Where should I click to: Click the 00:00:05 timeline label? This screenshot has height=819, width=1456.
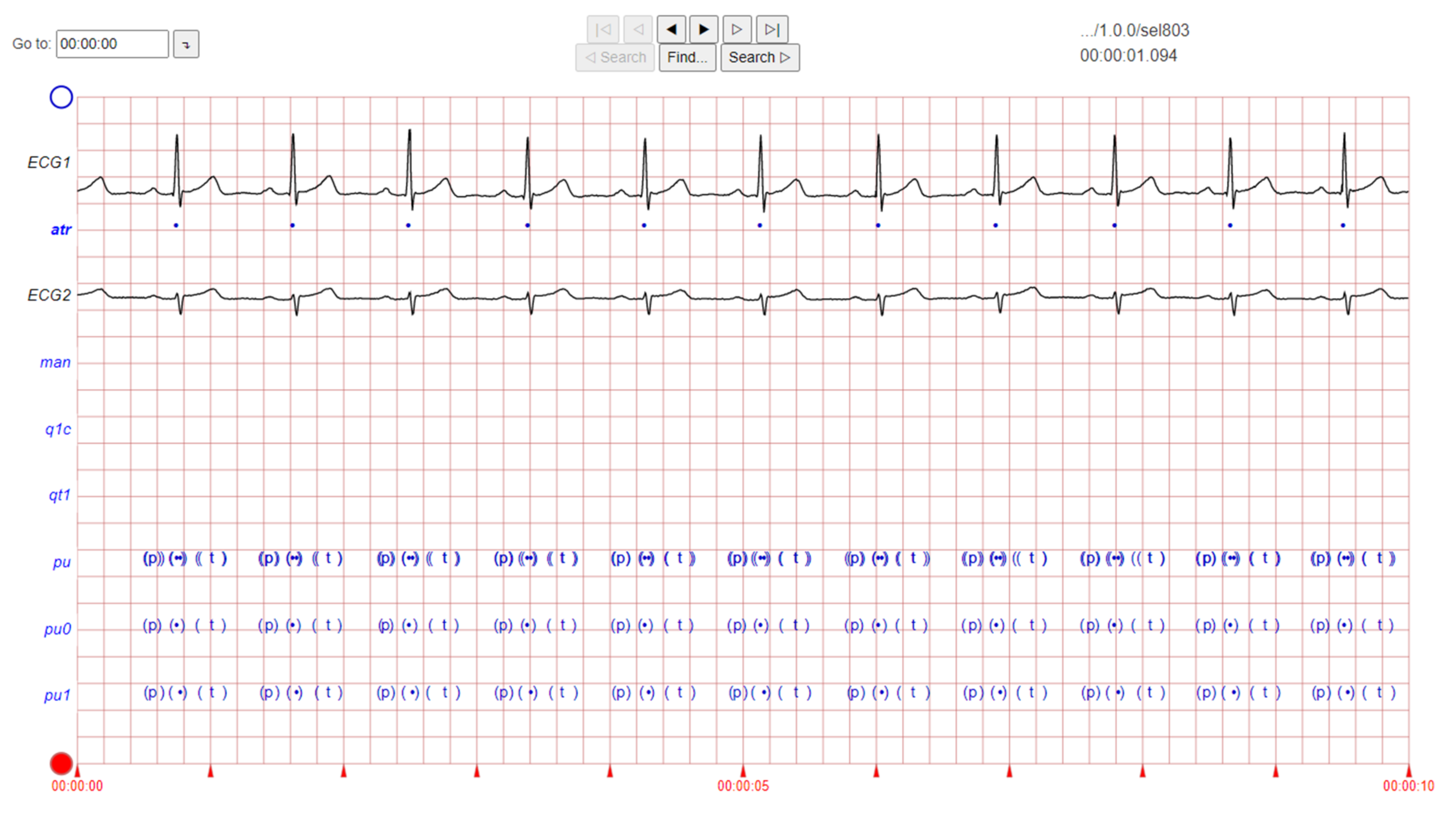coord(742,785)
